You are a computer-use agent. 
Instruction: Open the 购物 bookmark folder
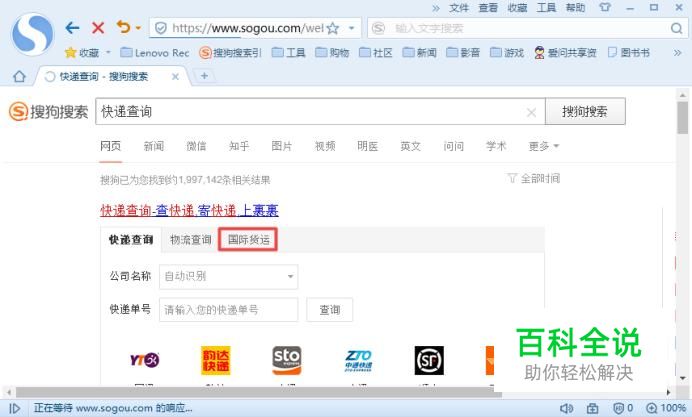[332, 53]
